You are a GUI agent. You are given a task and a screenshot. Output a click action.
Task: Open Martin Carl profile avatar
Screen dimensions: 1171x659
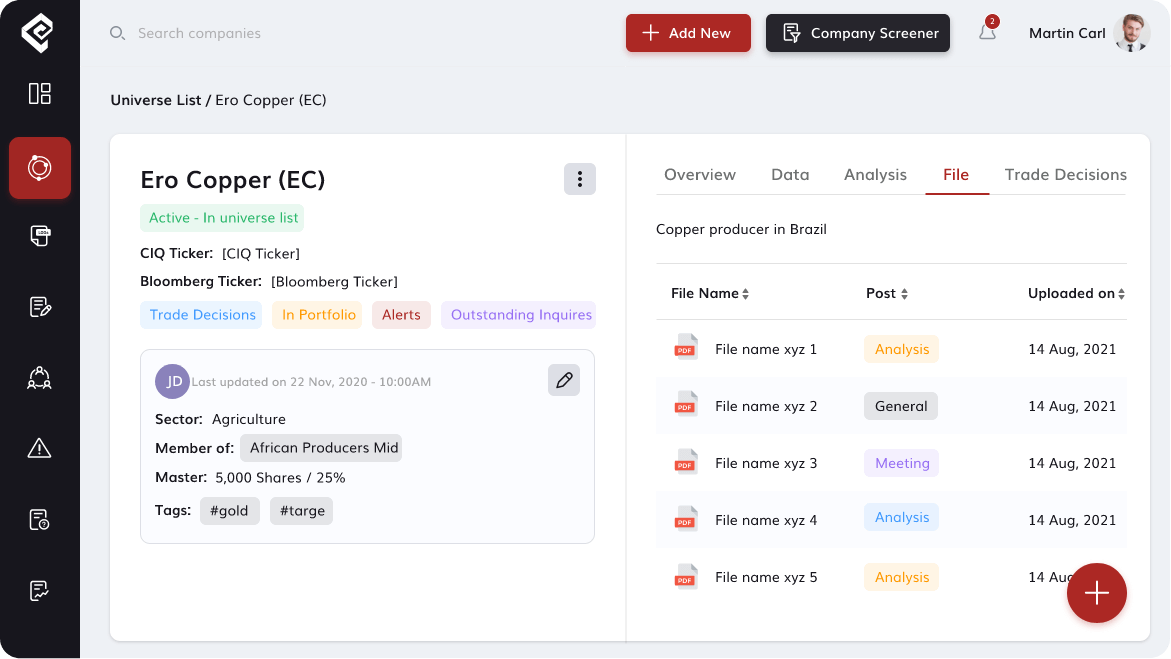(1132, 33)
